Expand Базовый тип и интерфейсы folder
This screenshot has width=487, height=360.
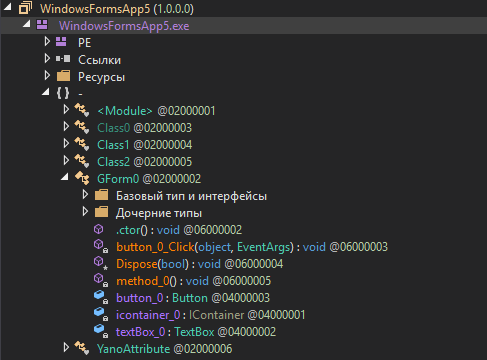pos(85,194)
